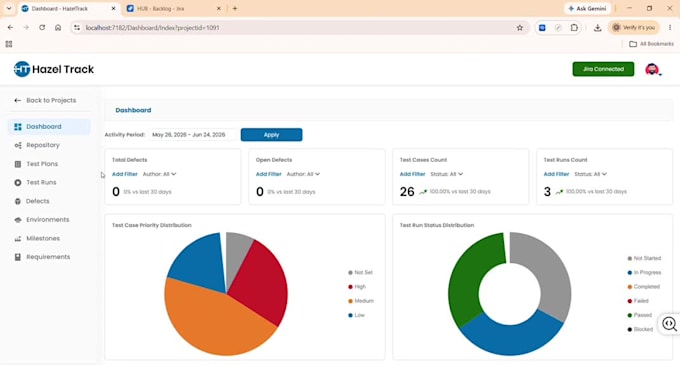
Task: Open the apps grid in bookmarks bar
Action: pyautogui.click(x=9, y=44)
